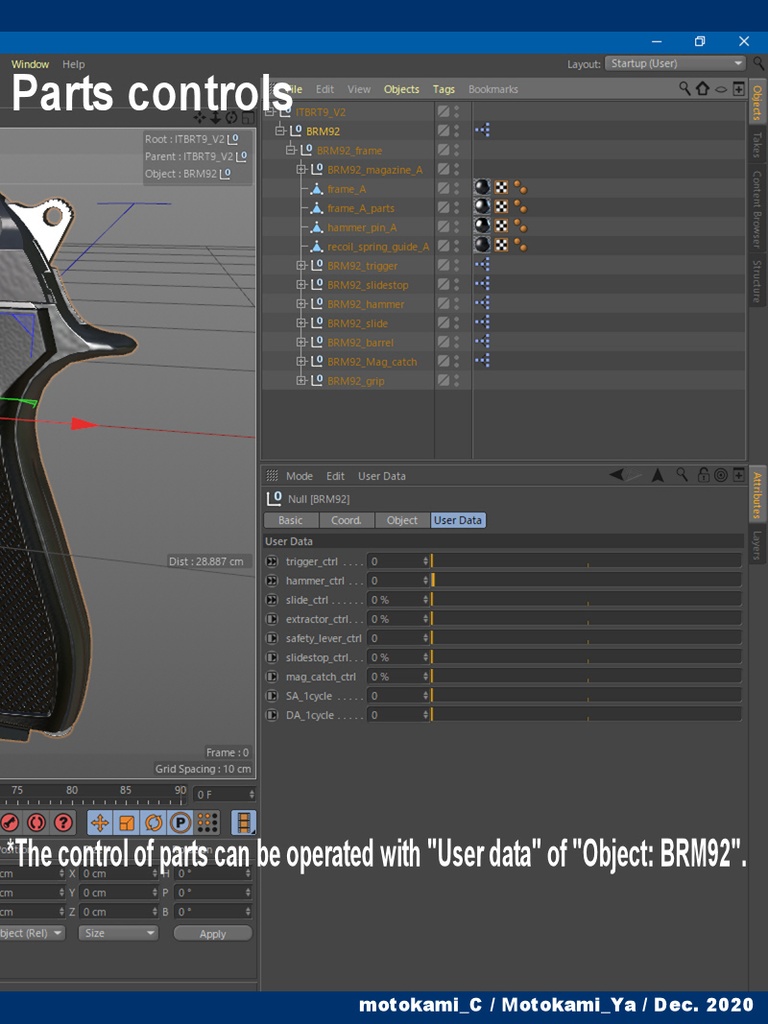Viewport: 768px width, 1024px height.
Task: Expand the BRM92_slidestop node
Action: click(x=301, y=284)
